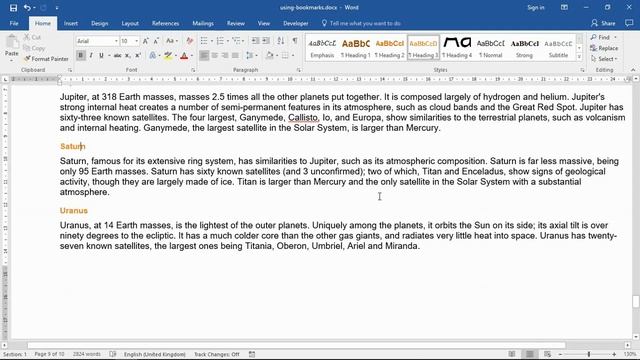Decrease paragraph indent
This screenshot has width=640, height=360.
coord(255,41)
